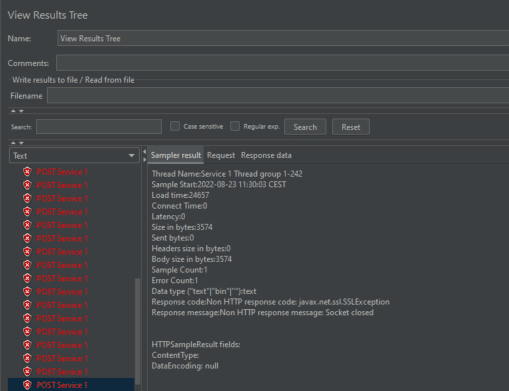Click the Name input field
The width and height of the screenshot is (509, 391).
point(283,38)
